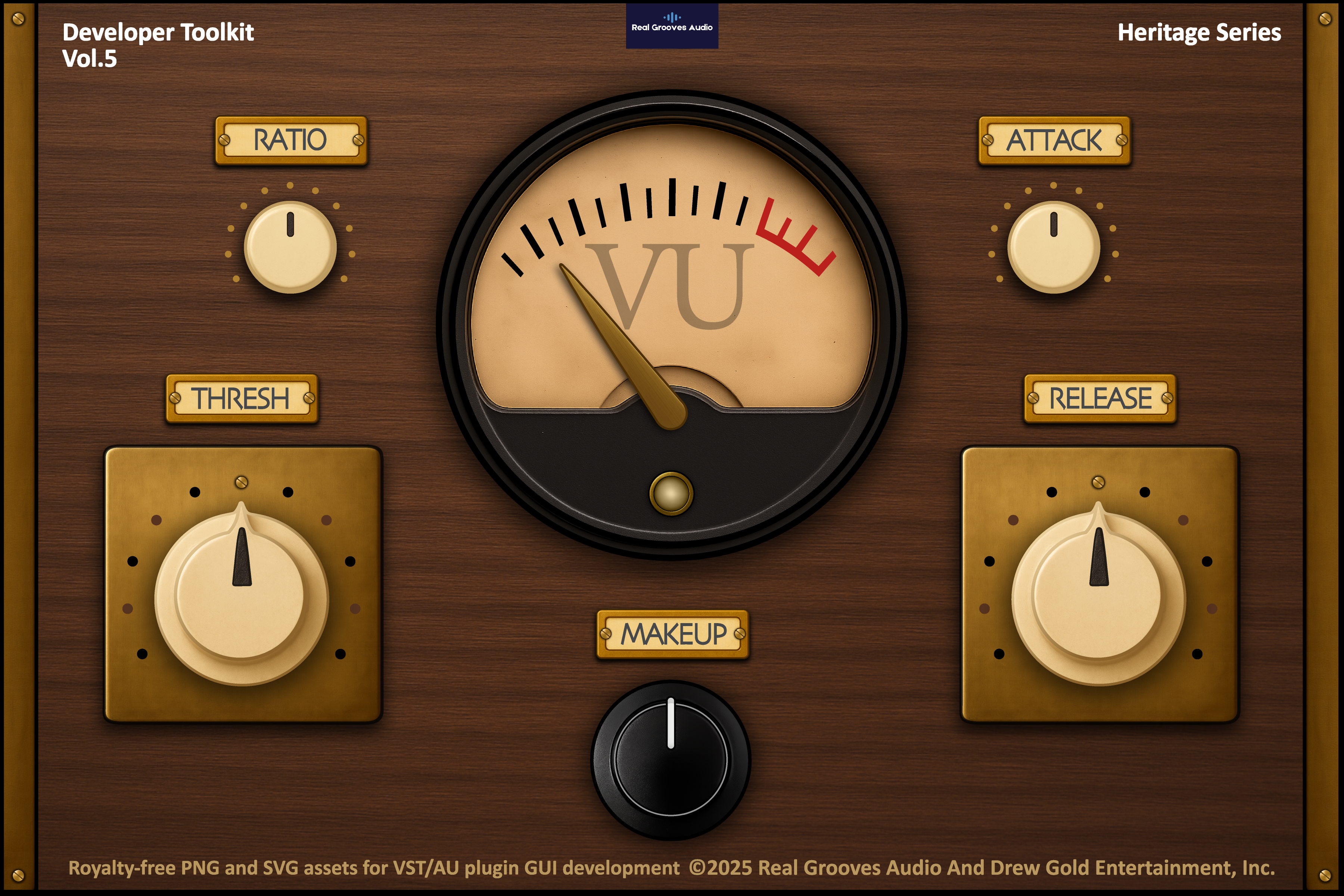Click the THRESH brass label plate
Screen dimensions: 1344x896
click(x=242, y=398)
